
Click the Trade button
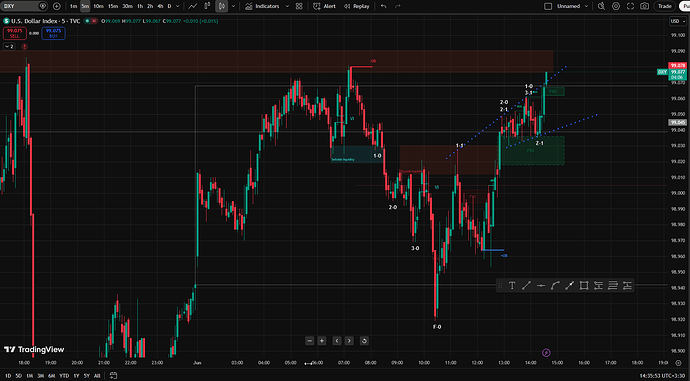pos(664,6)
